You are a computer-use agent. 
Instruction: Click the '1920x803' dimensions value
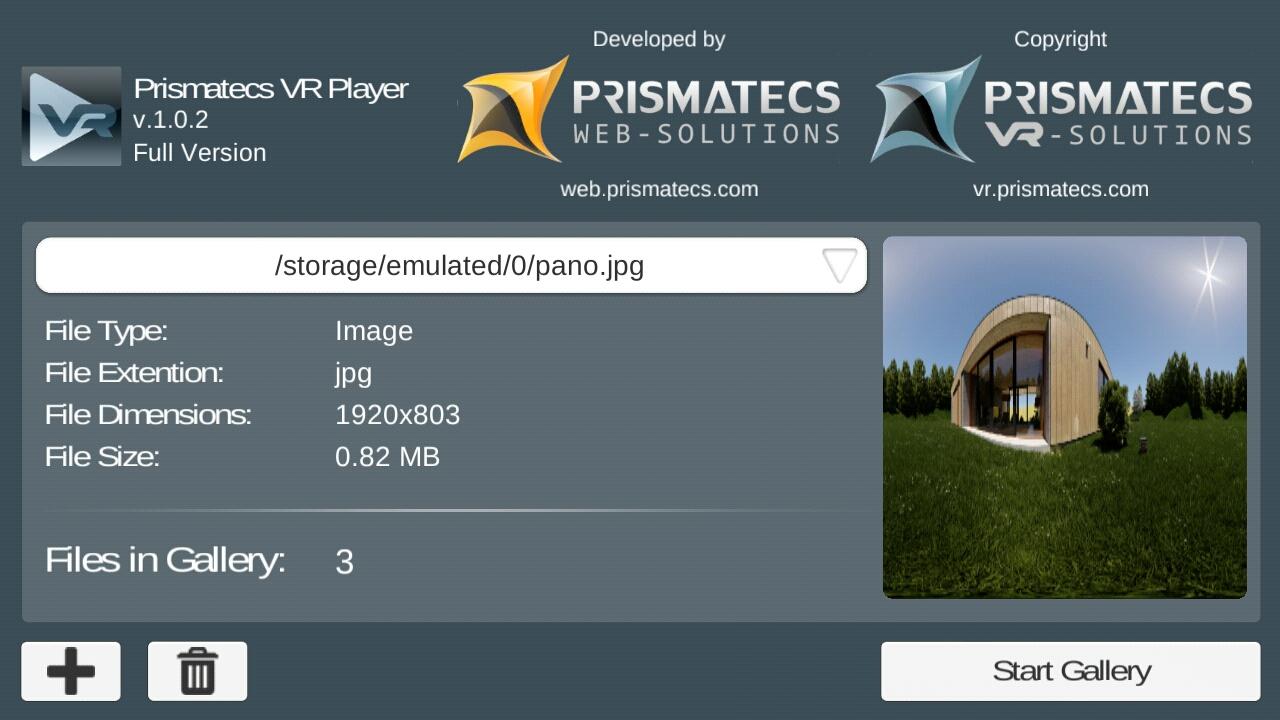point(398,415)
